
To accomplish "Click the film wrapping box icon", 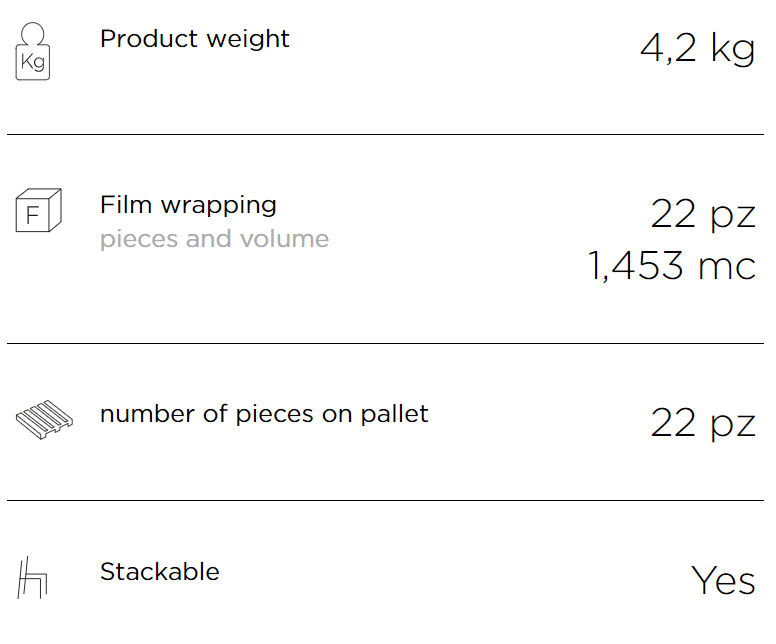I will [39, 210].
